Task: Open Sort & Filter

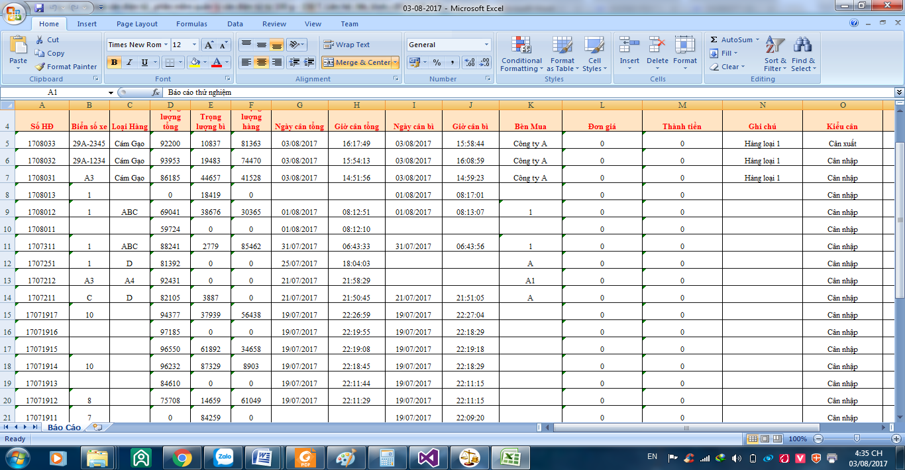Action: 775,53
